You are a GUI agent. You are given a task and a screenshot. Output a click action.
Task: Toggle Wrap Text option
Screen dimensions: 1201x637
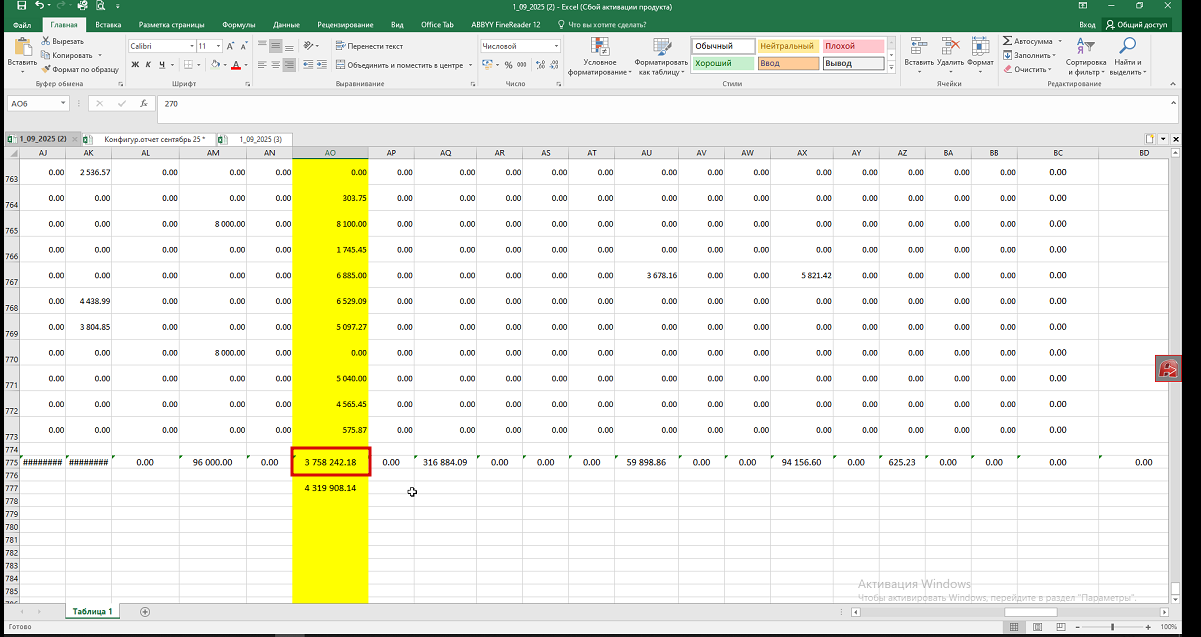click(x=368, y=46)
